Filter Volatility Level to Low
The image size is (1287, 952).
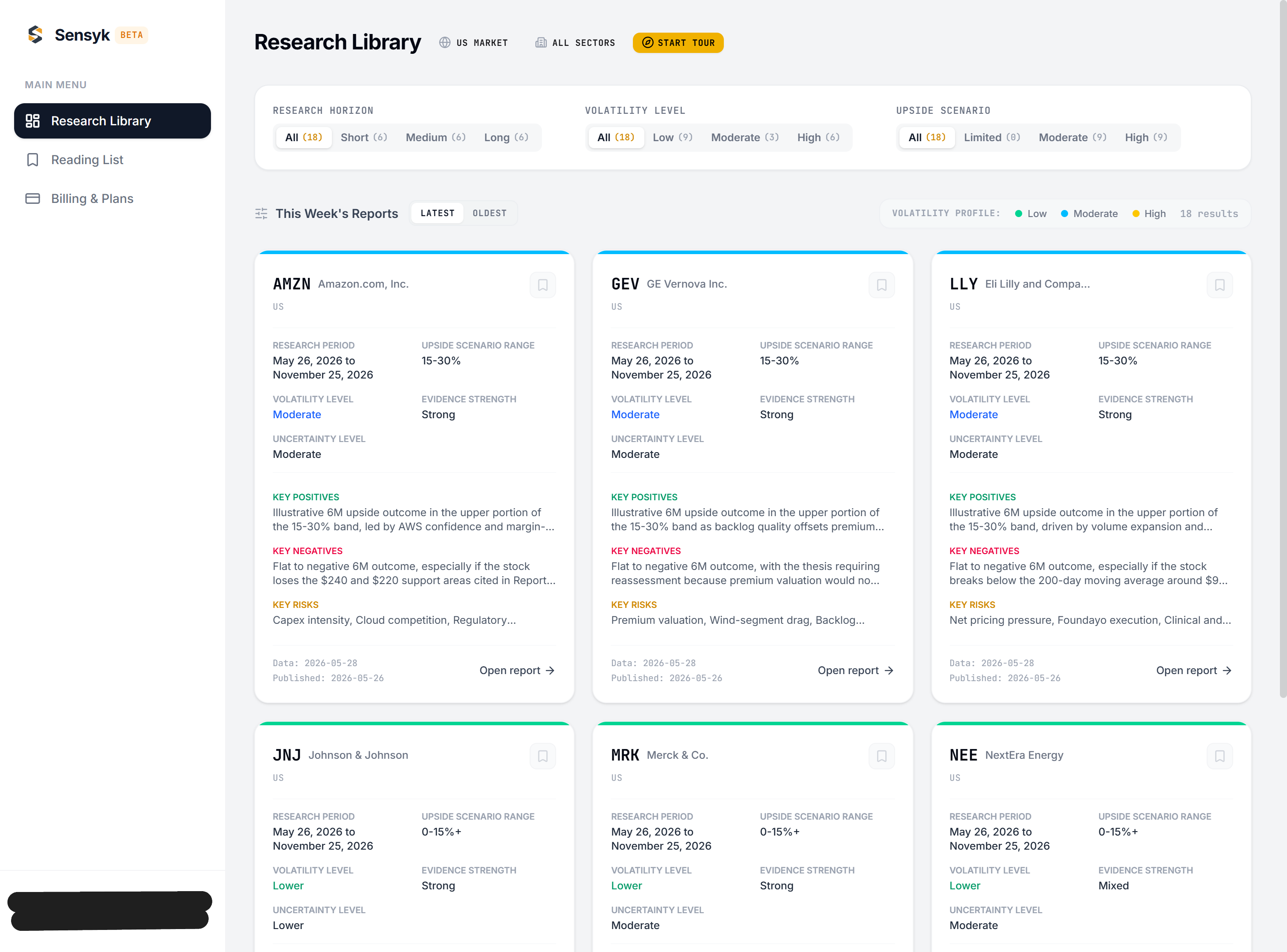point(672,137)
